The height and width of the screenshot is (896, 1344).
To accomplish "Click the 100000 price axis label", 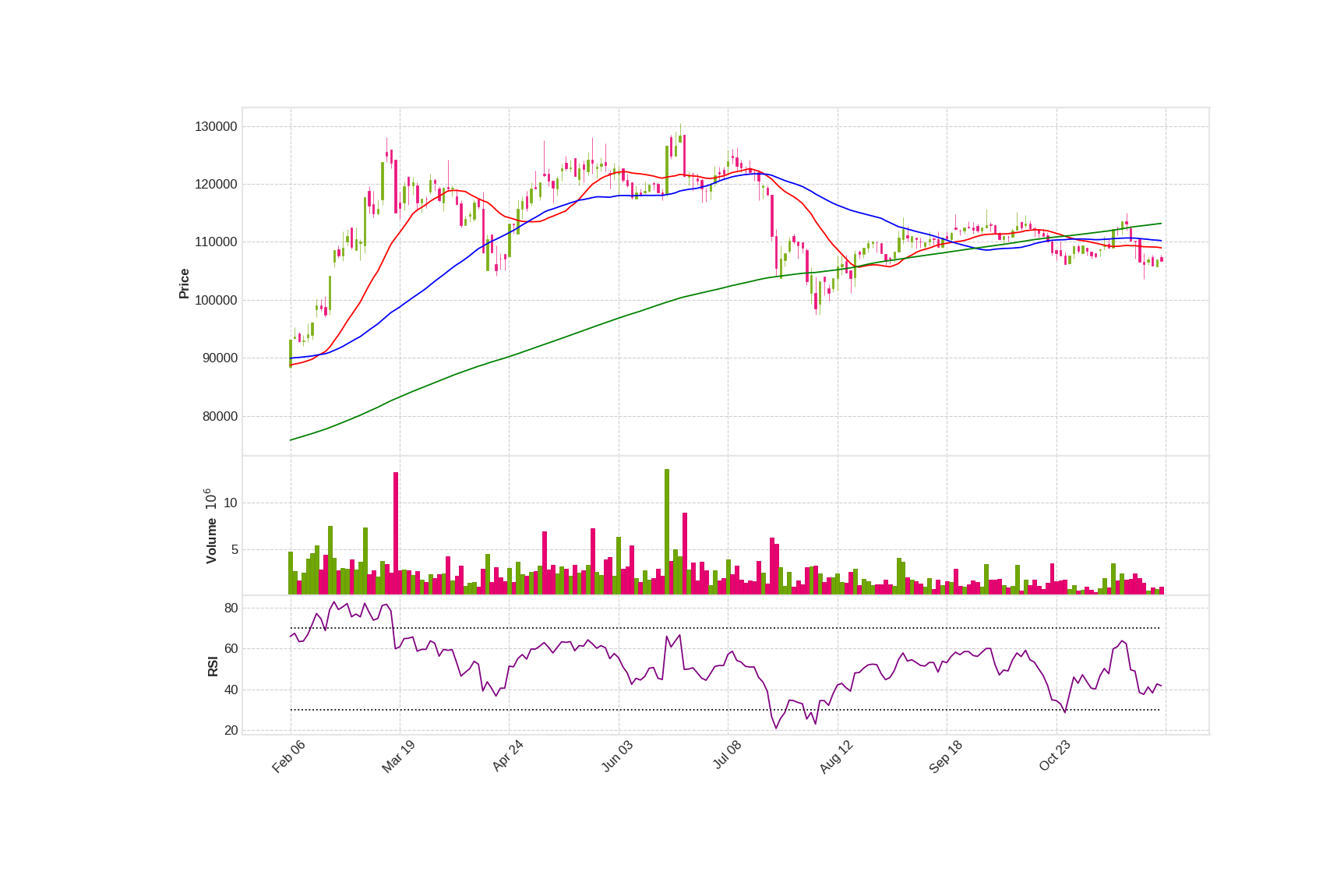I will [x=216, y=300].
